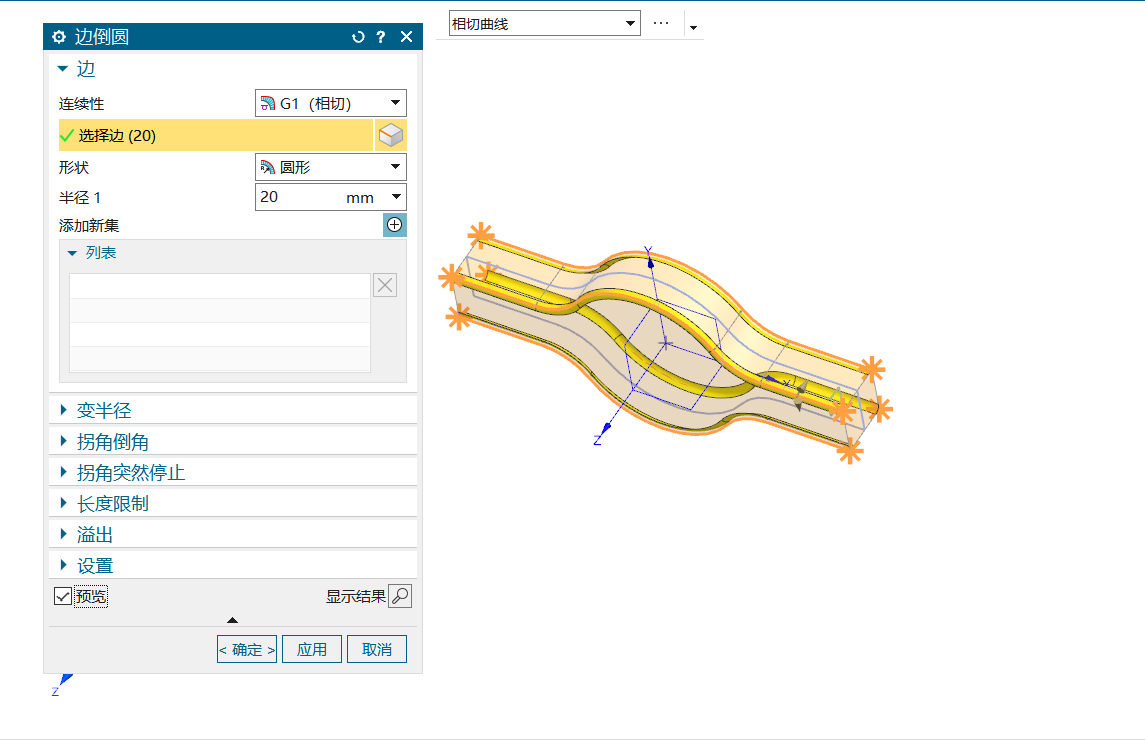The height and width of the screenshot is (740, 1145).
Task: Click the 半径 1 value field
Action: click(299, 197)
